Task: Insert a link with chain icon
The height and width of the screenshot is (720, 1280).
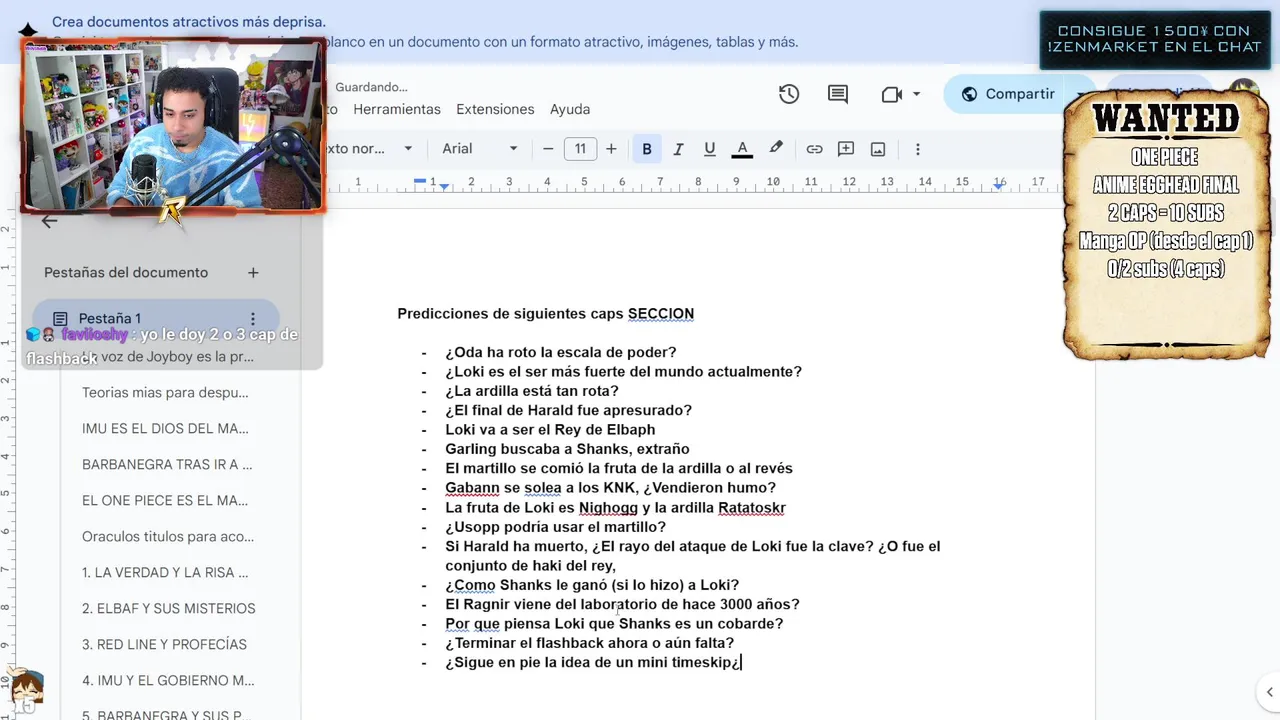Action: (814, 149)
